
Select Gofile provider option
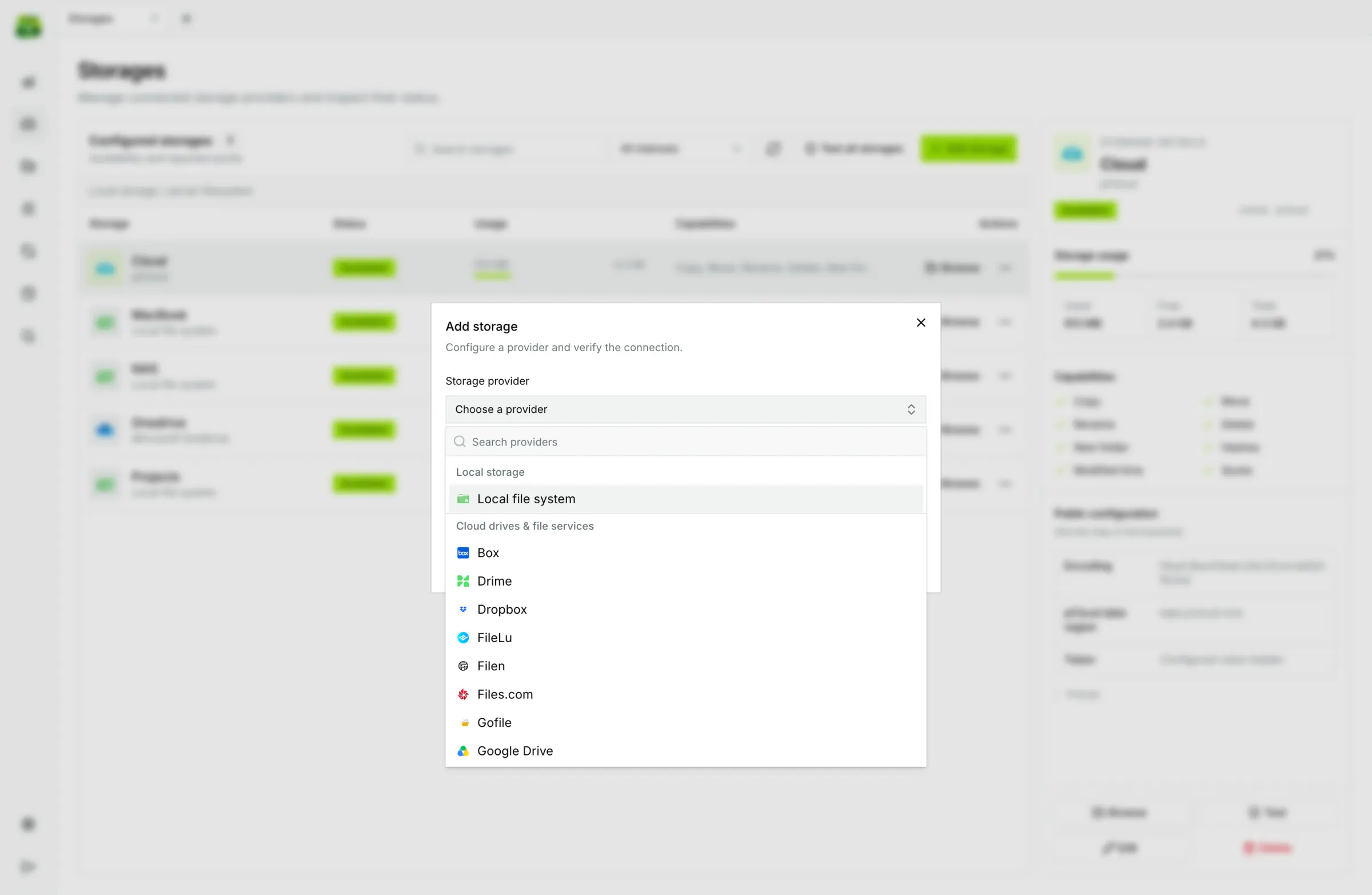point(685,722)
